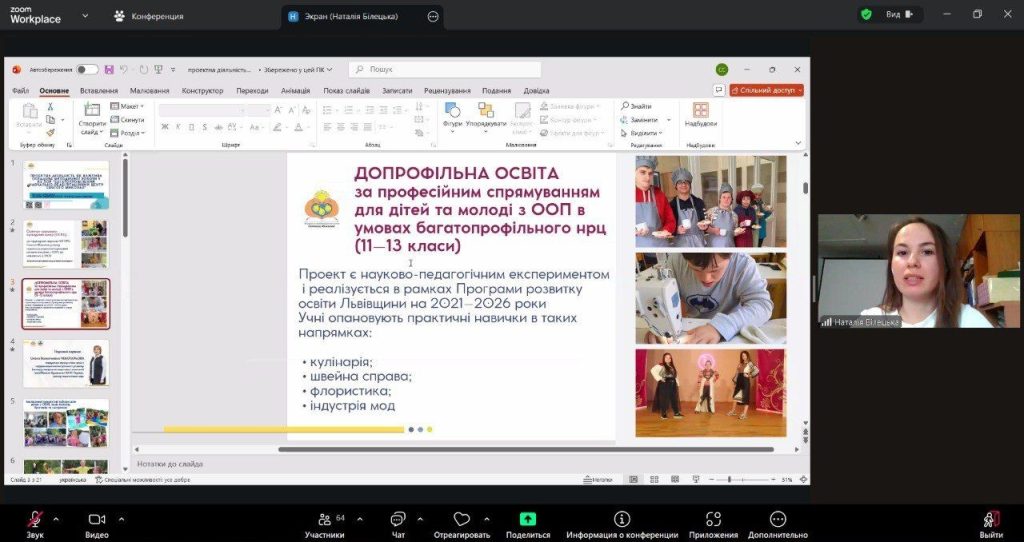Expand video options arrow beside Видео

coord(121,519)
